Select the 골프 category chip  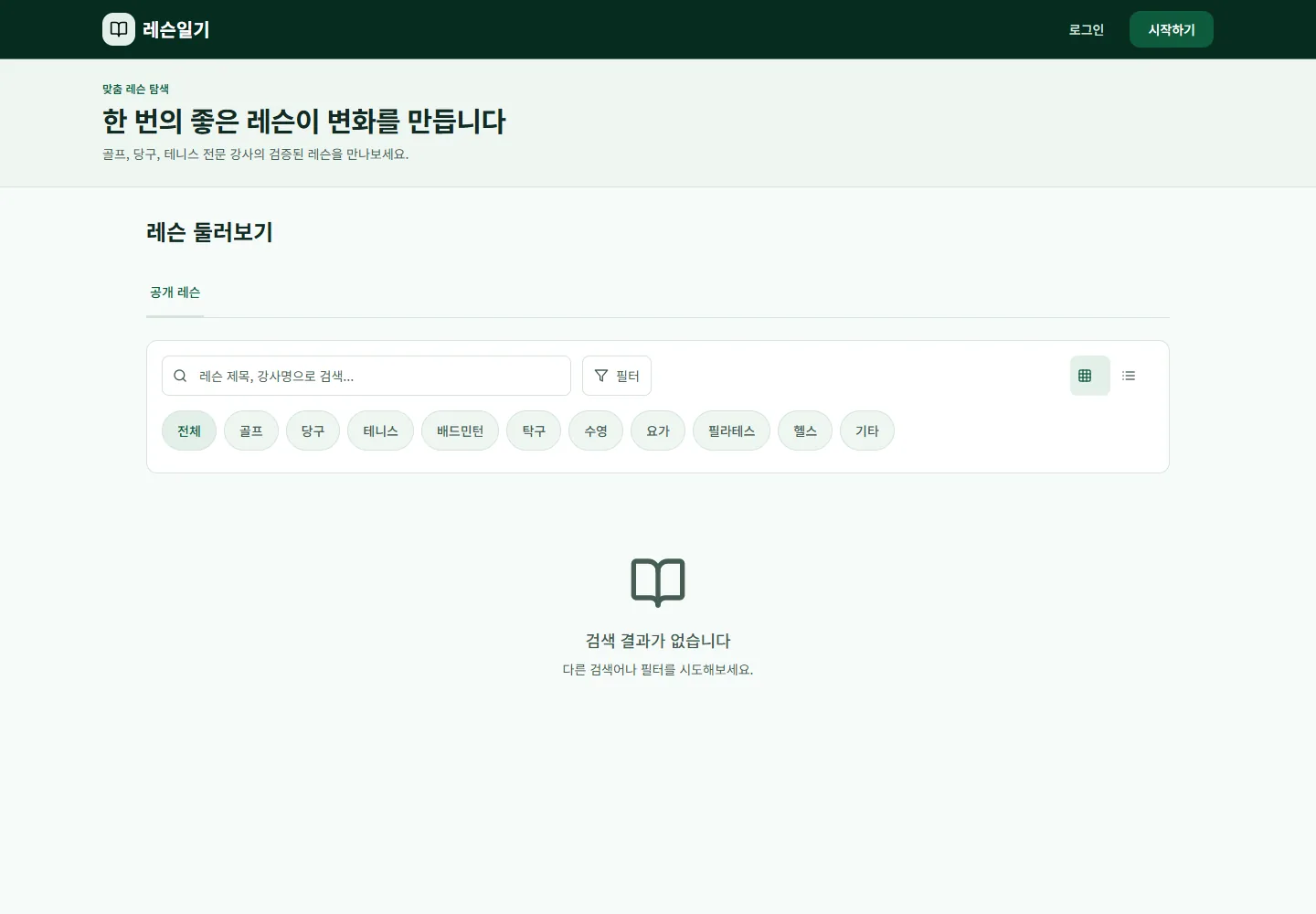251,430
